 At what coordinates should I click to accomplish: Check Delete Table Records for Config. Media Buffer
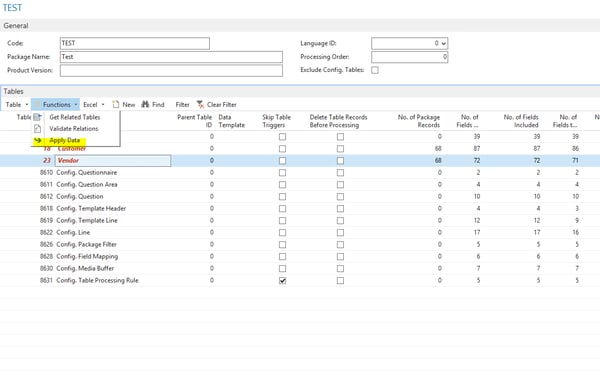point(340,269)
